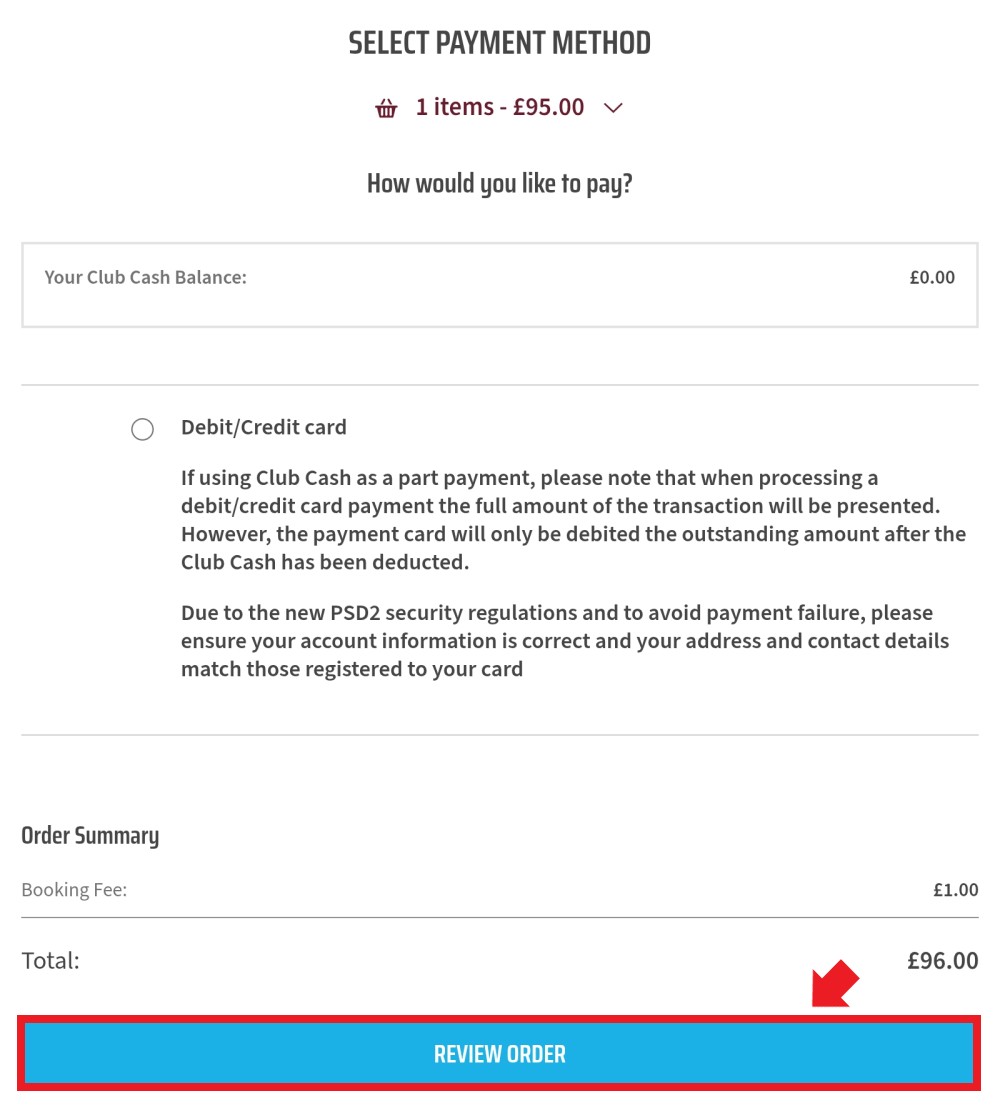Click the Club Cash Balance box

pyautogui.click(x=500, y=285)
